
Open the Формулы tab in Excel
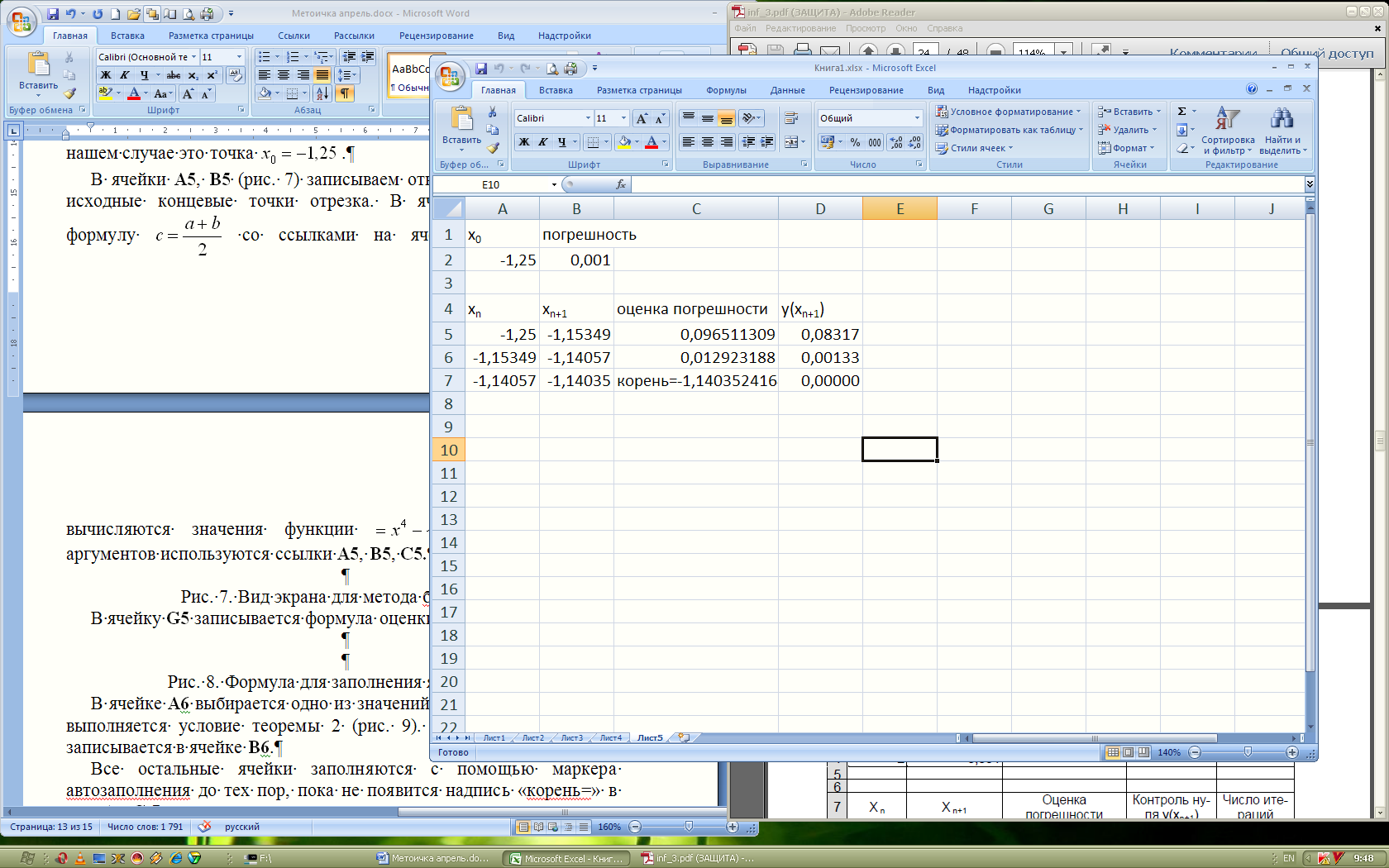click(x=726, y=90)
